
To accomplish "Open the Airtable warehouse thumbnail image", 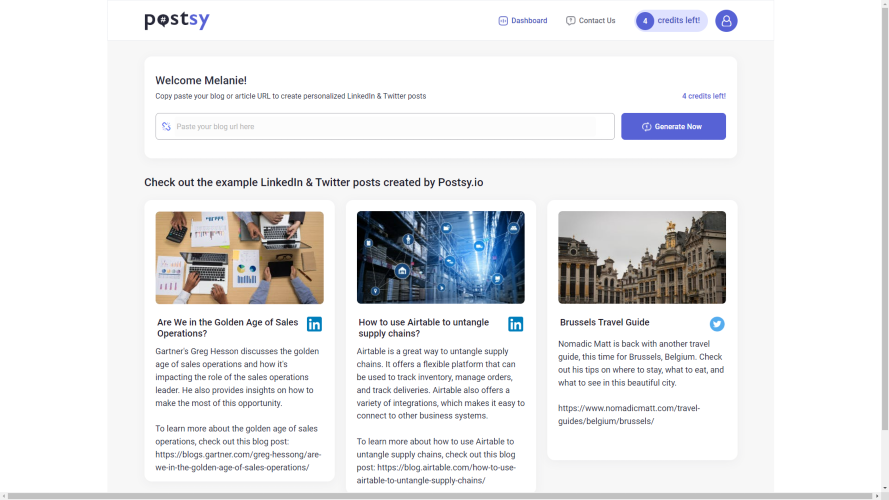I will [441, 257].
